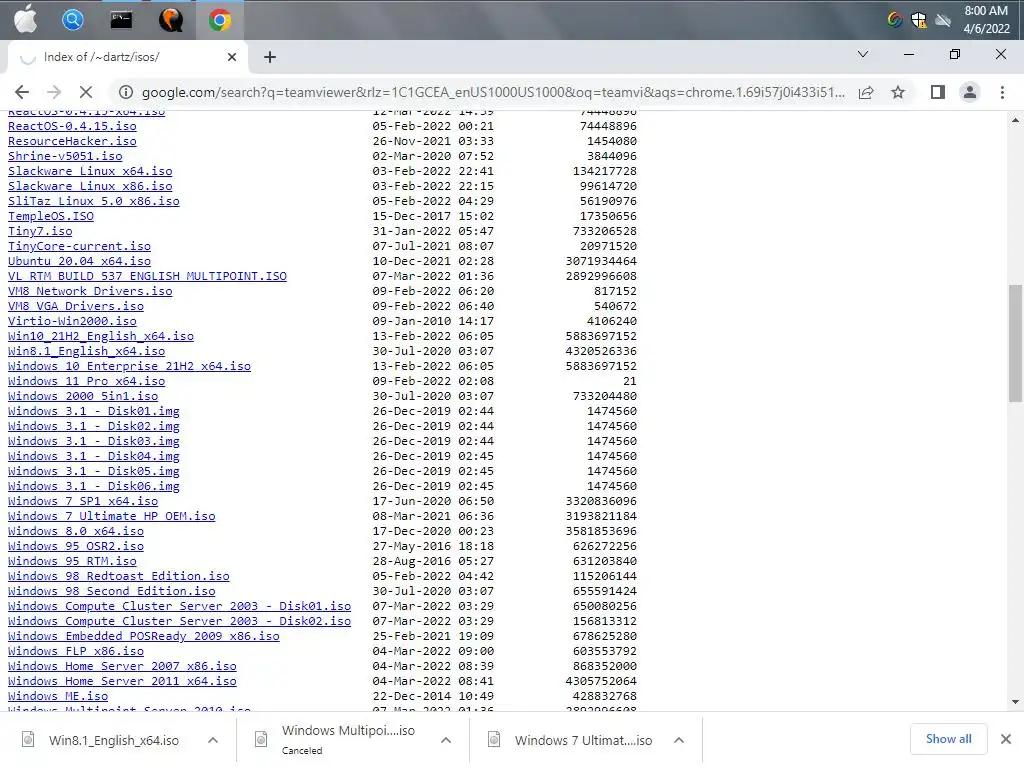Click Windows_95_OSR2.iso link
The image size is (1024, 768).
[76, 547]
